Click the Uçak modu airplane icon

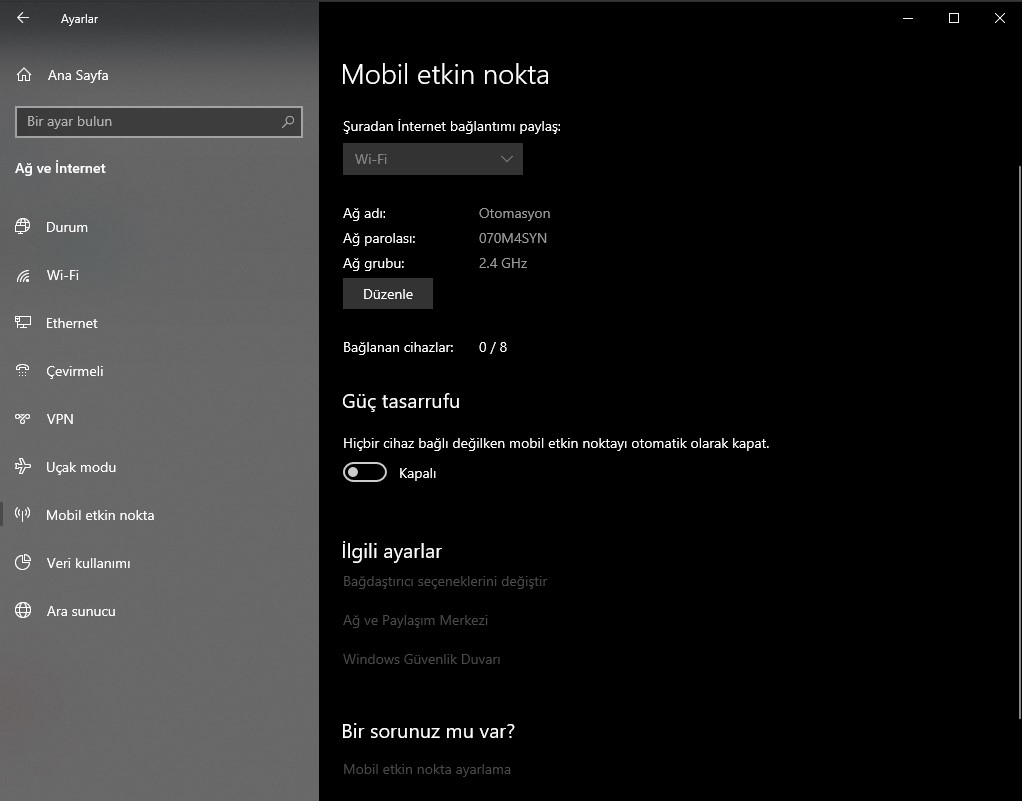[23, 467]
